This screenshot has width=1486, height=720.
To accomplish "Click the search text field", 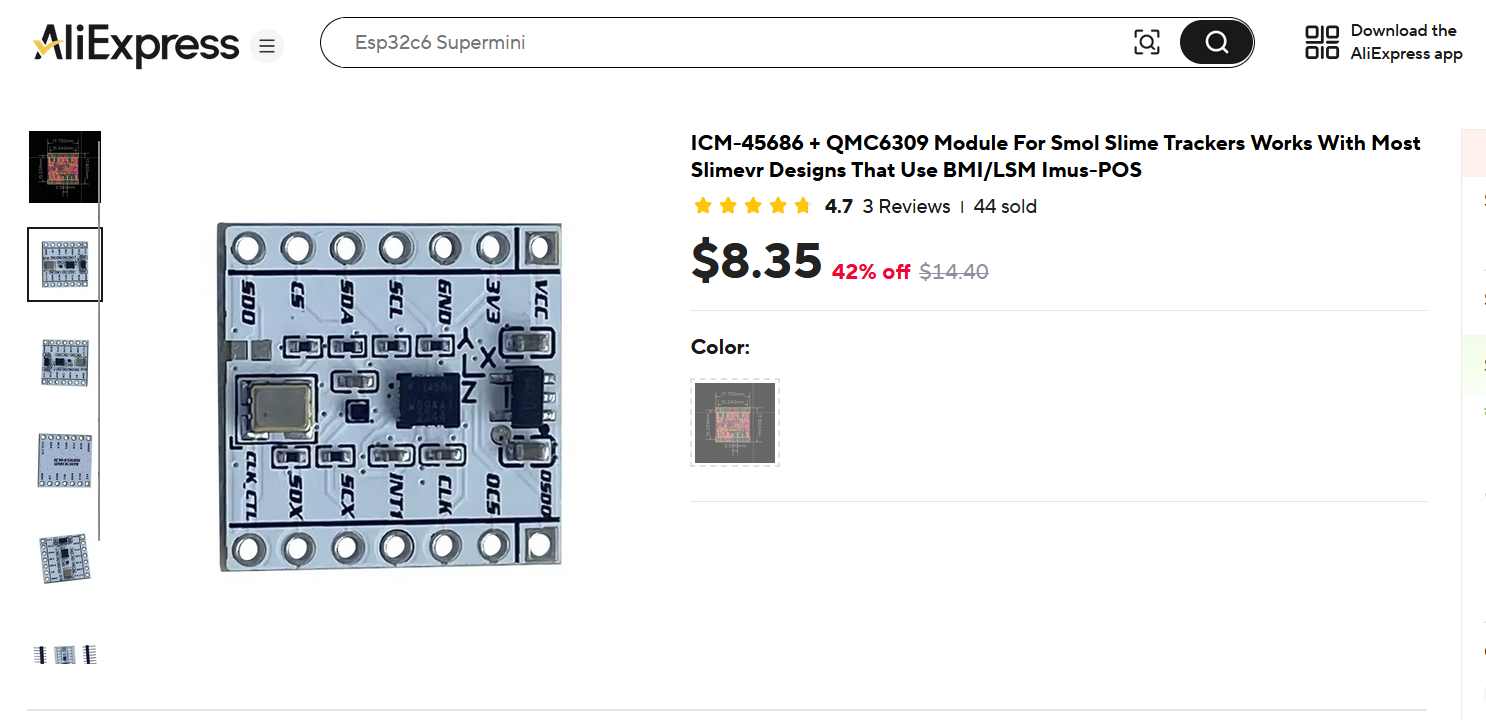I will (x=730, y=43).
